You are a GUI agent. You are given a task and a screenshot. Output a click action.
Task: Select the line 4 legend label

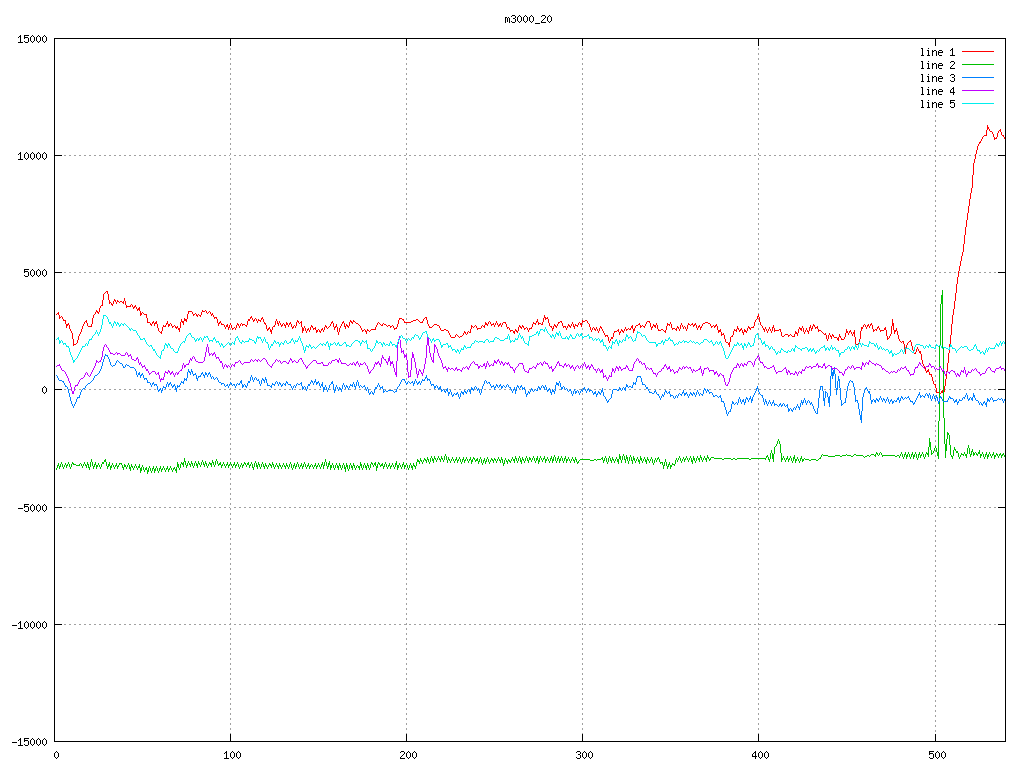pos(938,91)
